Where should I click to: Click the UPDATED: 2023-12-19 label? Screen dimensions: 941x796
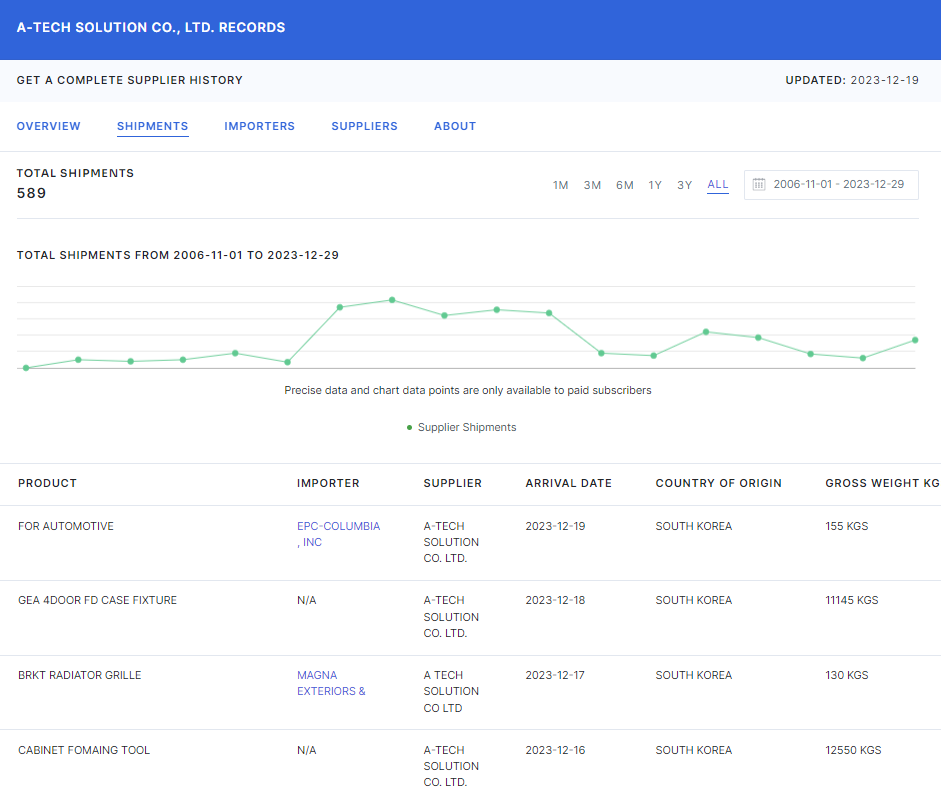pos(852,80)
